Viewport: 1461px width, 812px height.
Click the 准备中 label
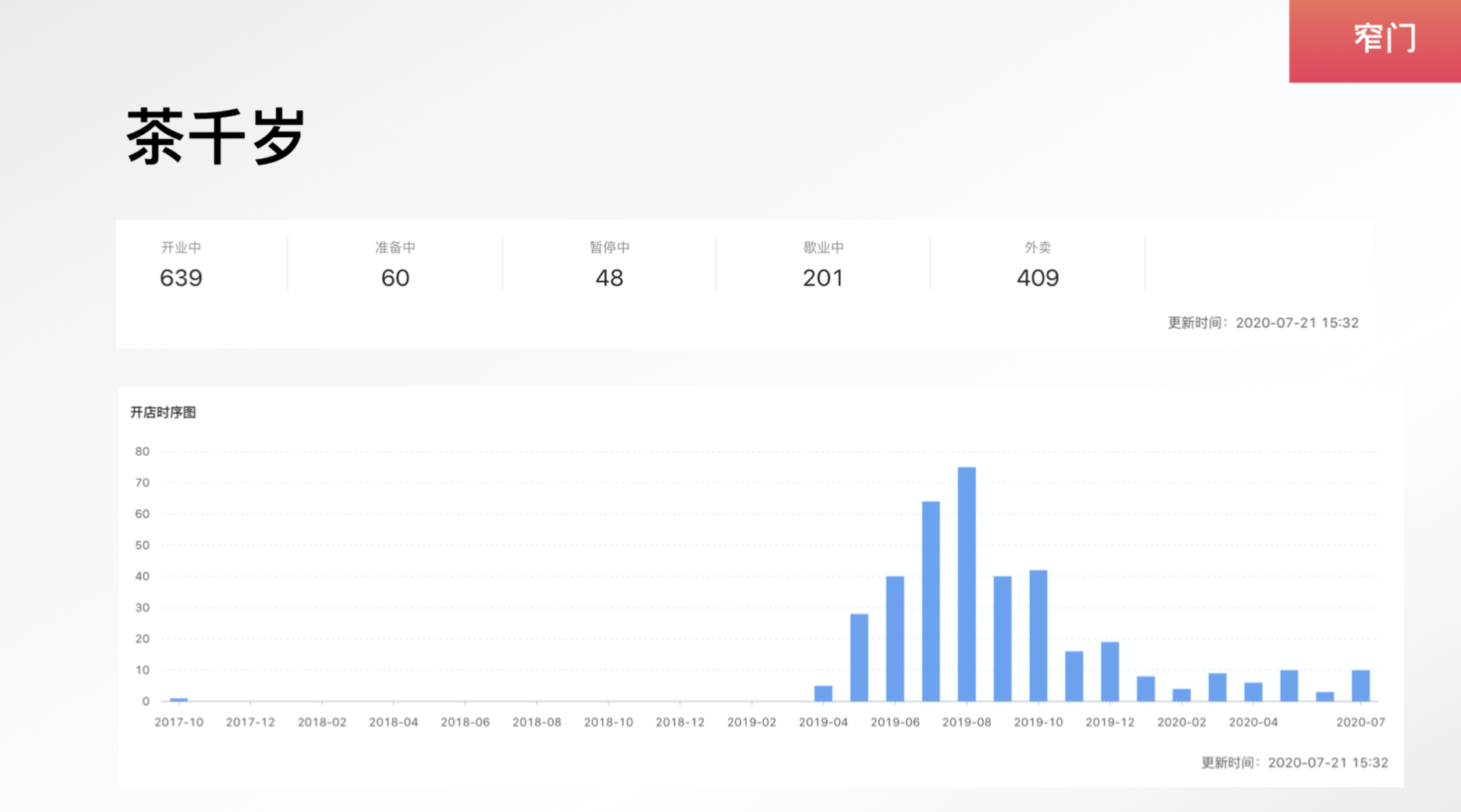click(395, 247)
